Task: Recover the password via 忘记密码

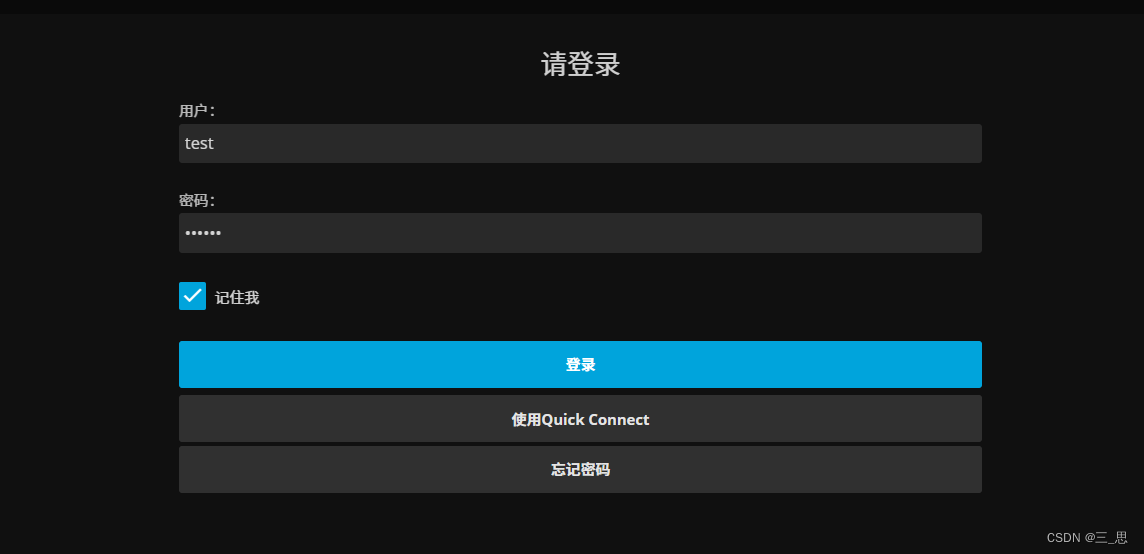Action: point(580,469)
